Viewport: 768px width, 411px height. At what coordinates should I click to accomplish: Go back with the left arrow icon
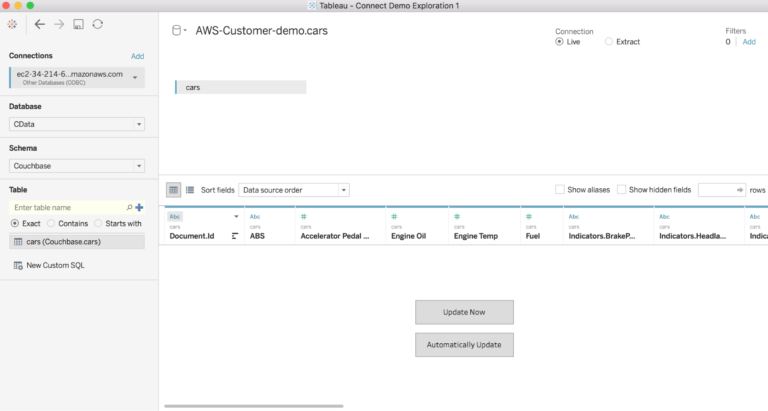tap(40, 24)
